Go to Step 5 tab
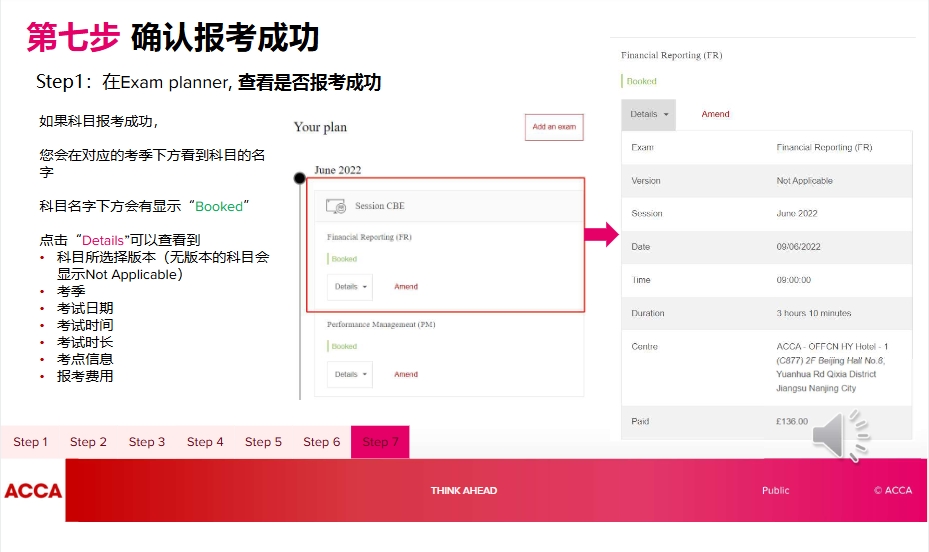Viewport: 929px width, 552px height. point(263,442)
